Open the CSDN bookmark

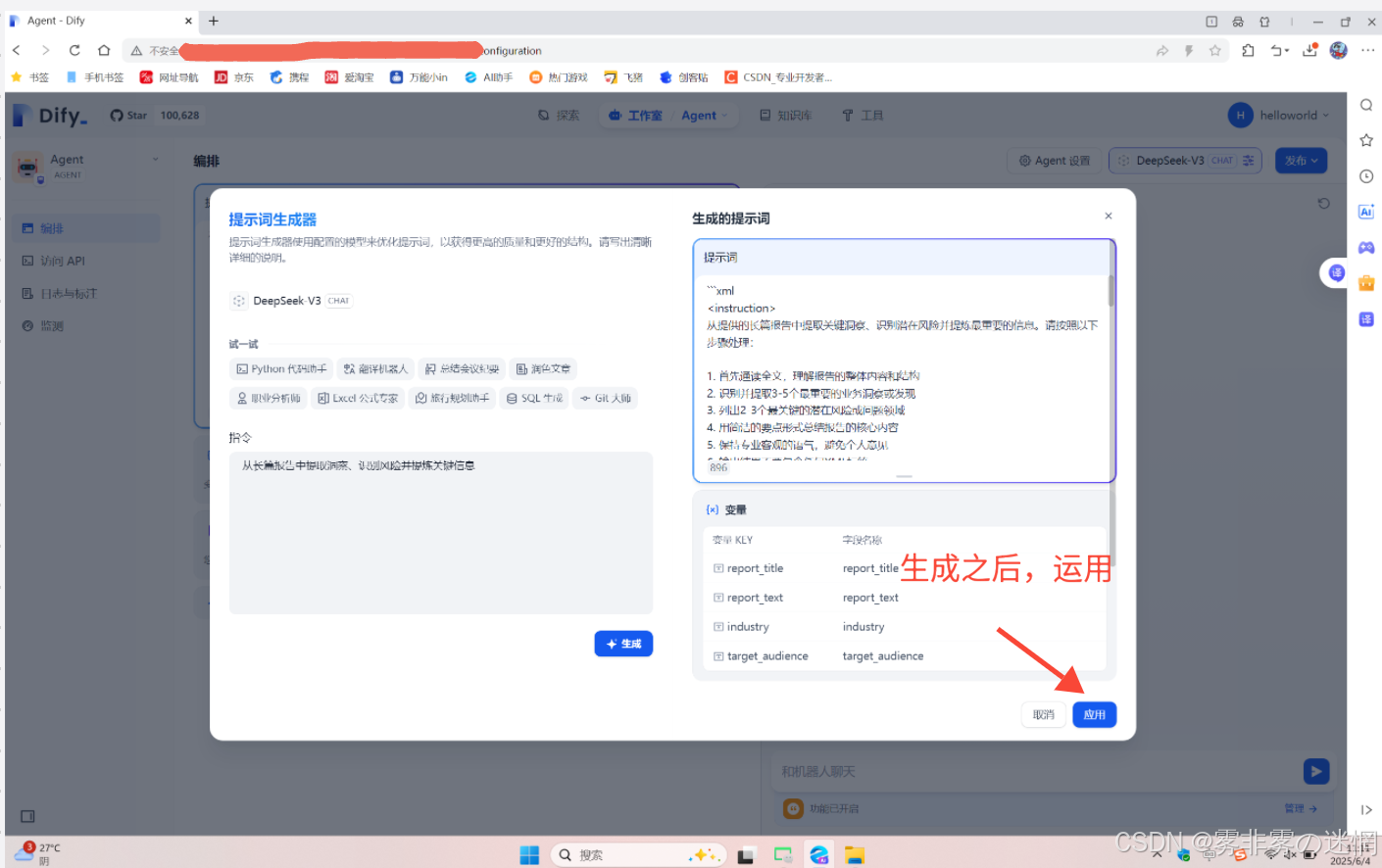coord(777,77)
